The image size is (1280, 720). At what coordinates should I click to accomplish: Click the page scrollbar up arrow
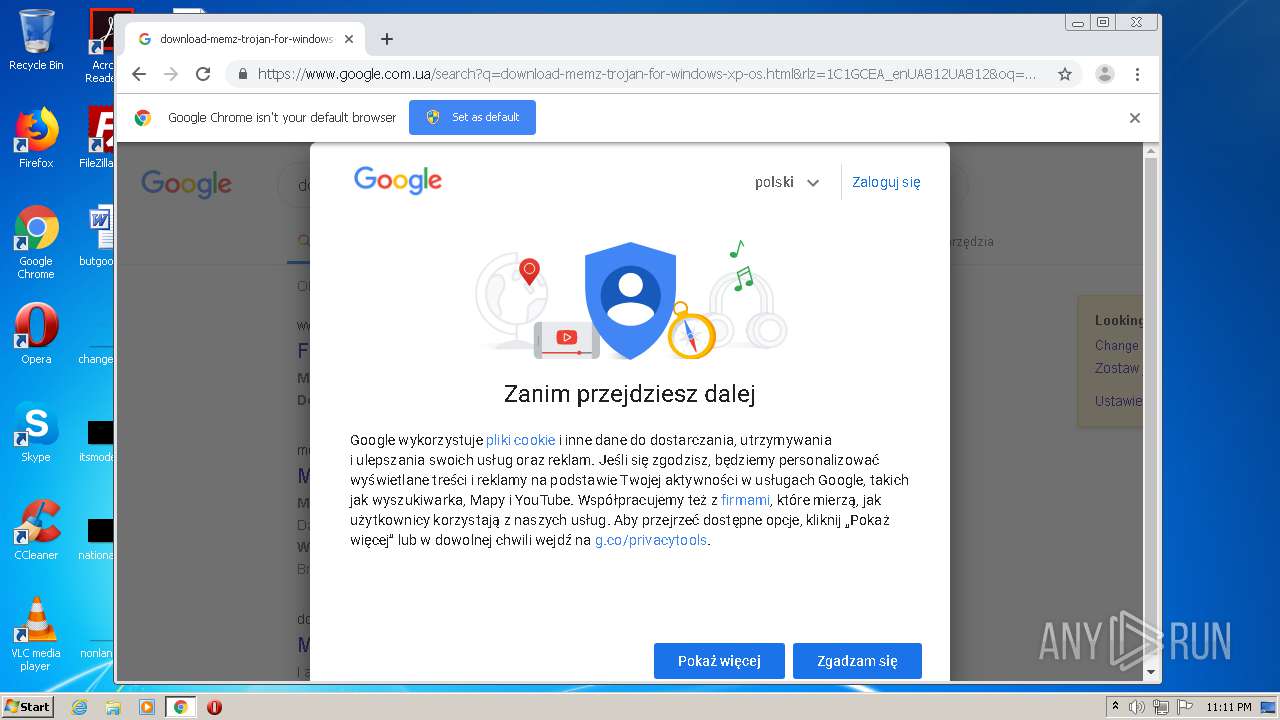point(1150,151)
